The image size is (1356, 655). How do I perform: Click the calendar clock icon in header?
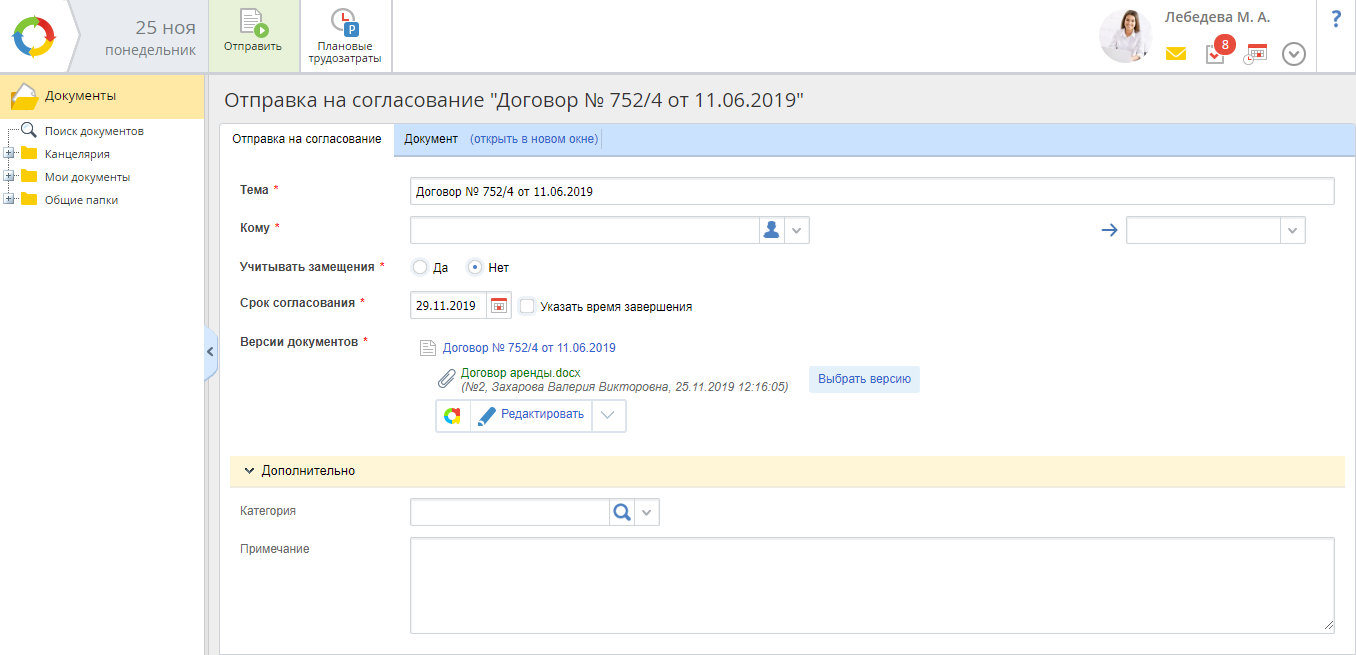pyautogui.click(x=1255, y=54)
